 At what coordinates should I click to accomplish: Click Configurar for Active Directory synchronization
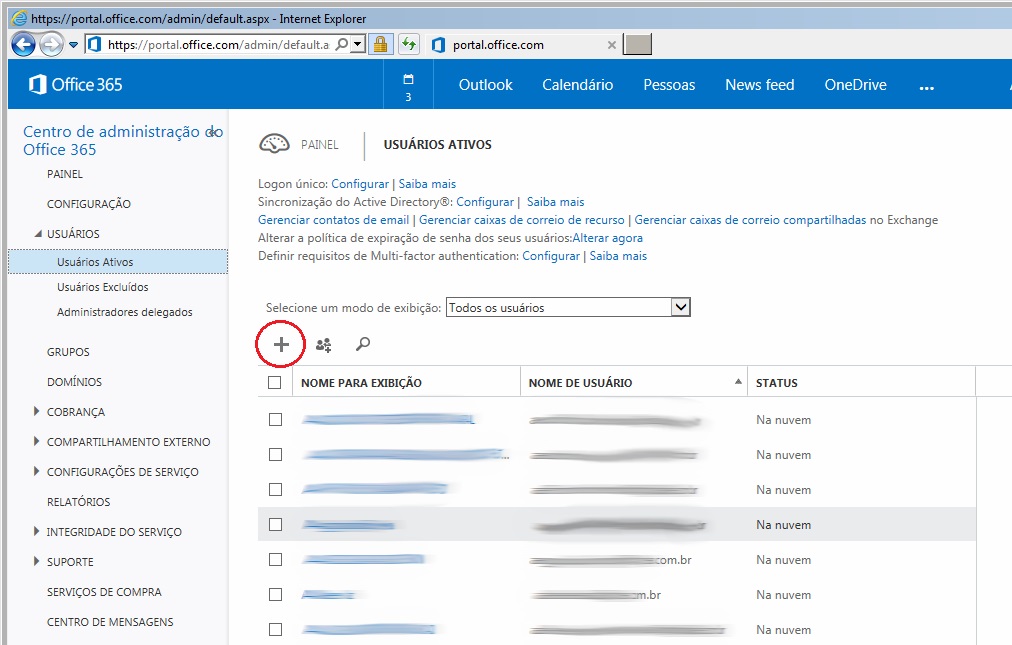coord(485,202)
